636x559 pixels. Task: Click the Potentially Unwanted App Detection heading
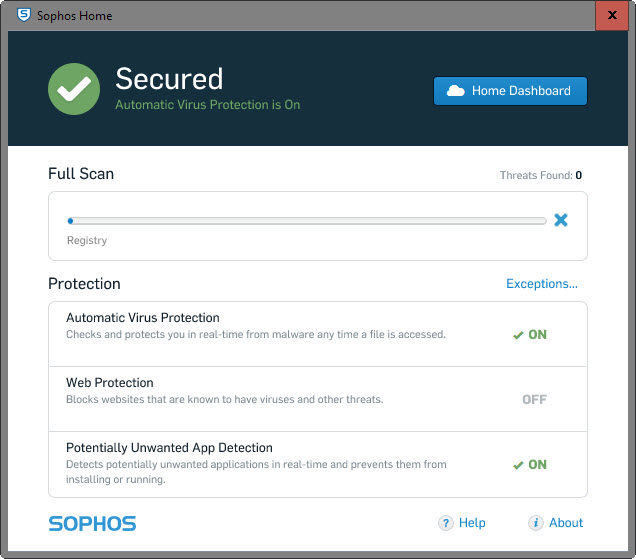(169, 447)
